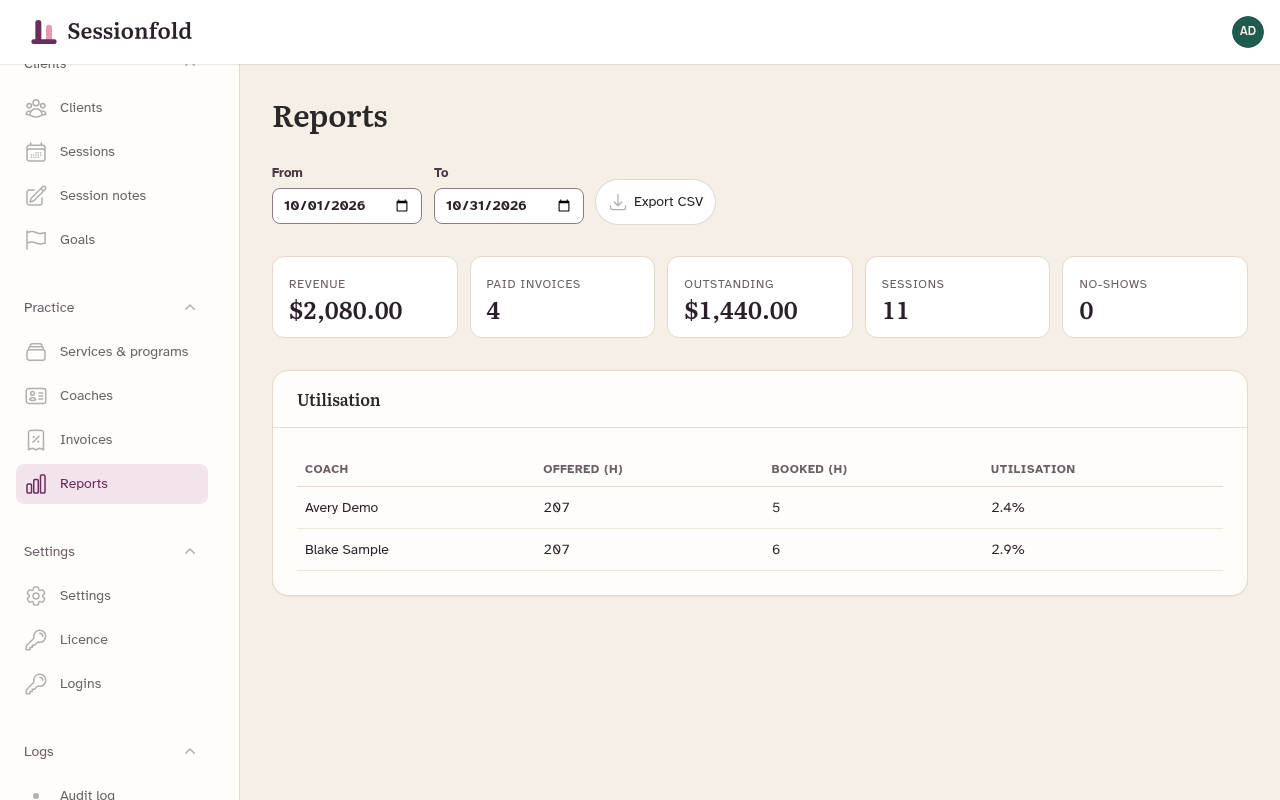Go to Logins
Screen dimensions: 1280x800
coord(112,684)
